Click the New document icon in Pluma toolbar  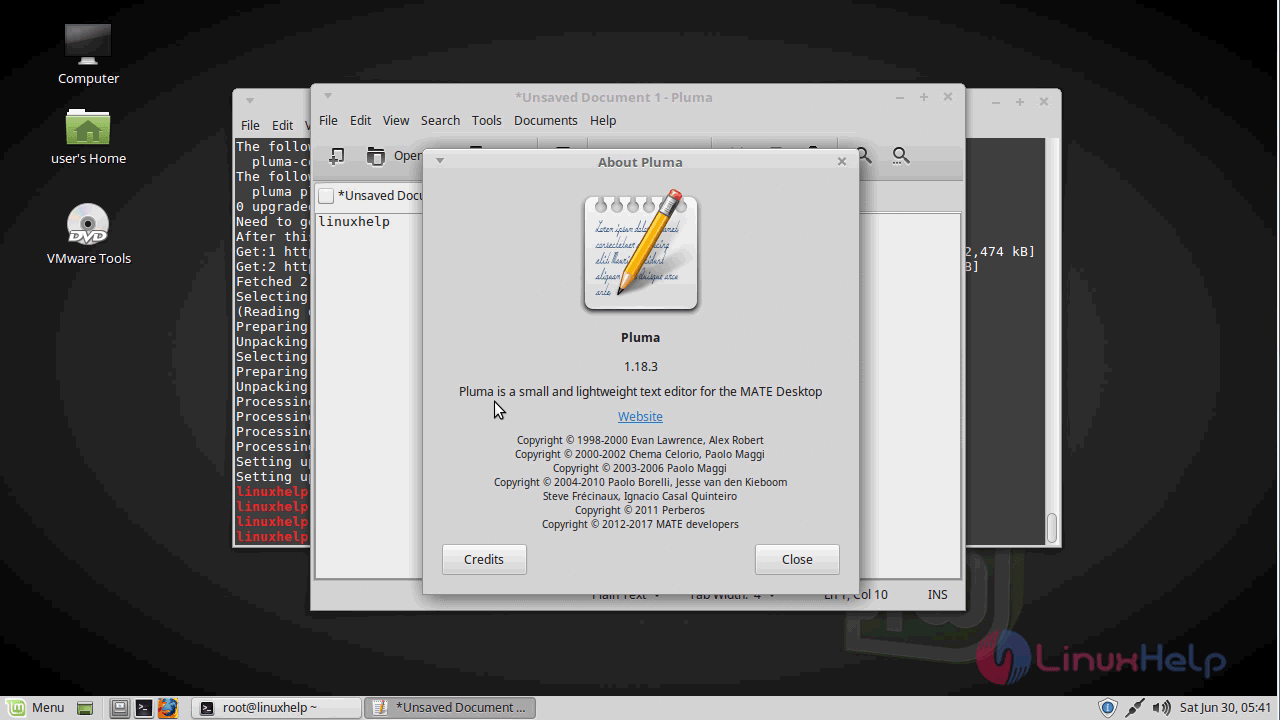tap(337, 155)
